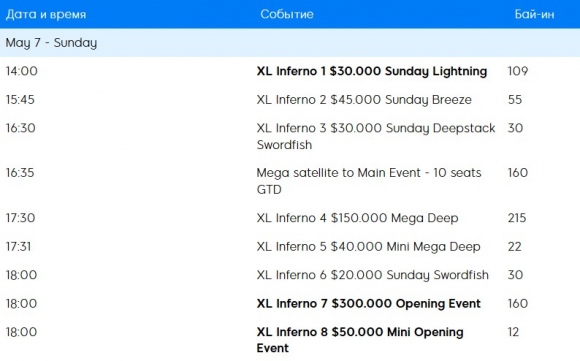Click the 109 buy-in value

coord(518,71)
